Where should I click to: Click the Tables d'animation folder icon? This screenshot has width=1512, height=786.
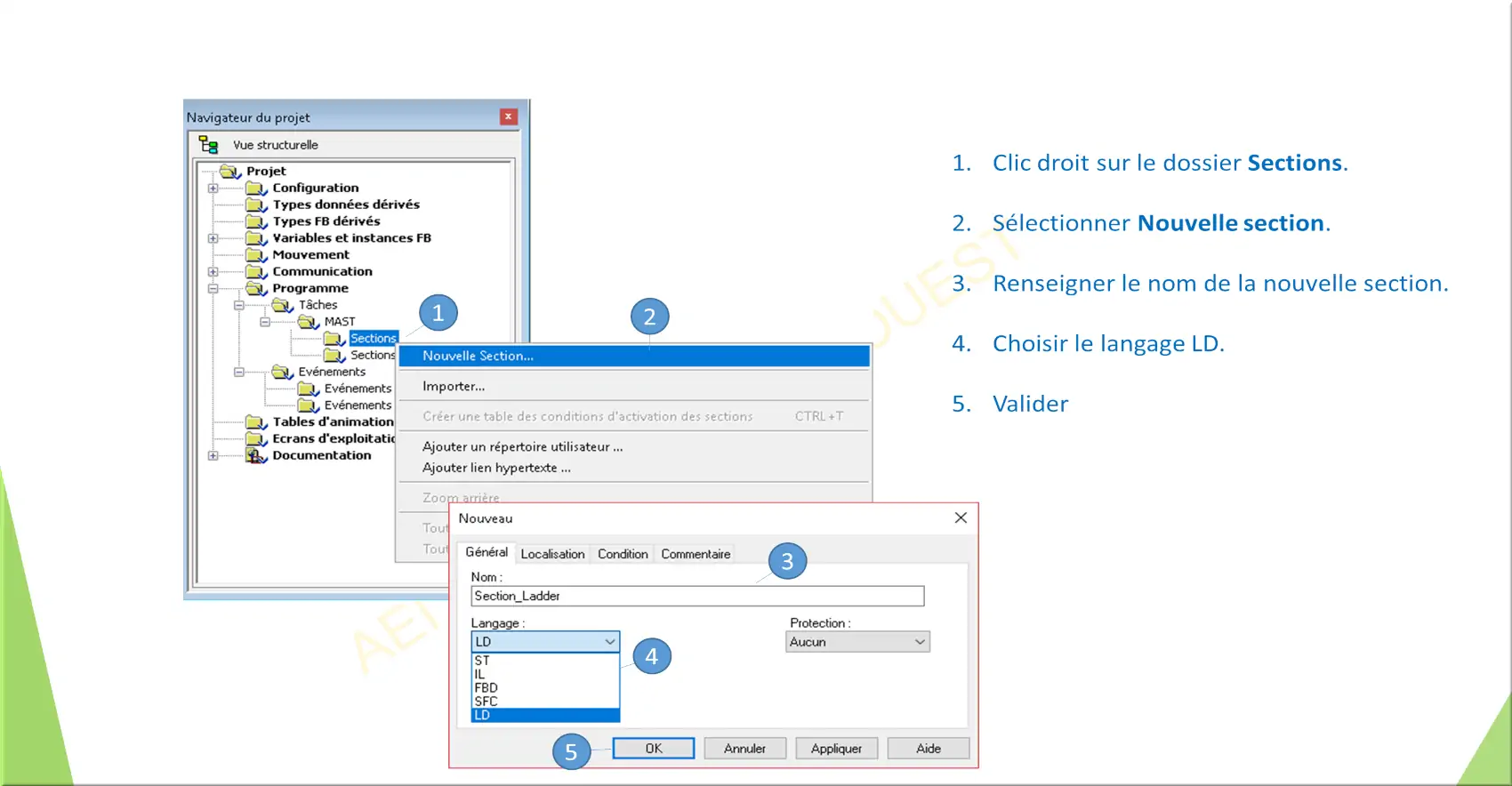pyautogui.click(x=256, y=422)
